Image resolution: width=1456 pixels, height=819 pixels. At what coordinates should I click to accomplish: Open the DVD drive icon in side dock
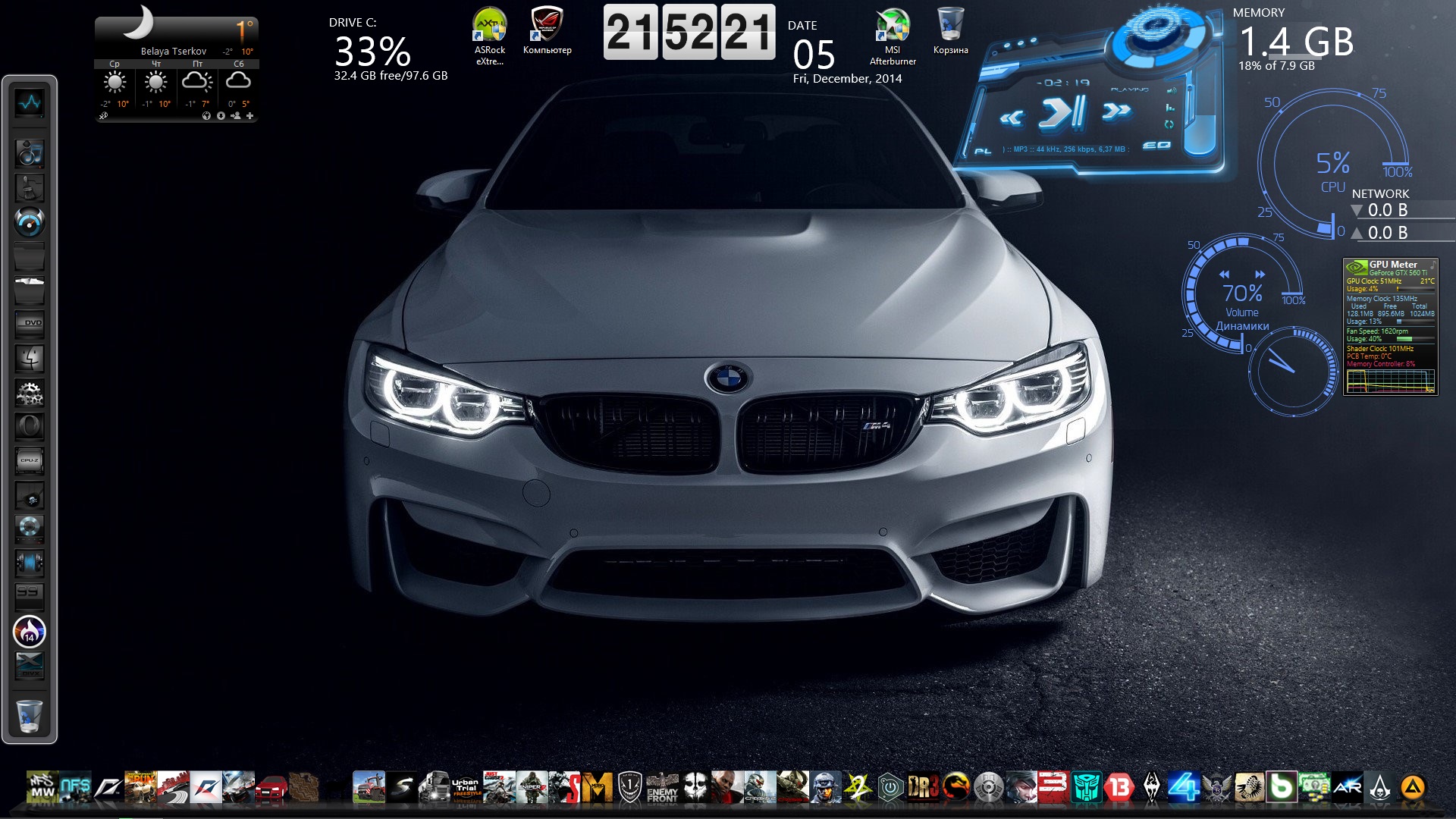[30, 324]
